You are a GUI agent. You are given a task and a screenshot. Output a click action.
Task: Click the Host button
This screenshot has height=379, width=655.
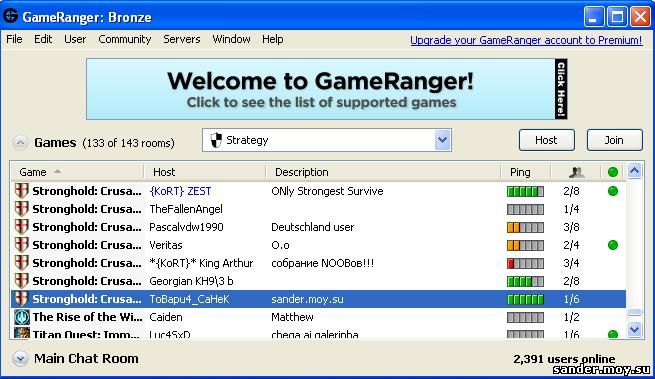pos(546,140)
